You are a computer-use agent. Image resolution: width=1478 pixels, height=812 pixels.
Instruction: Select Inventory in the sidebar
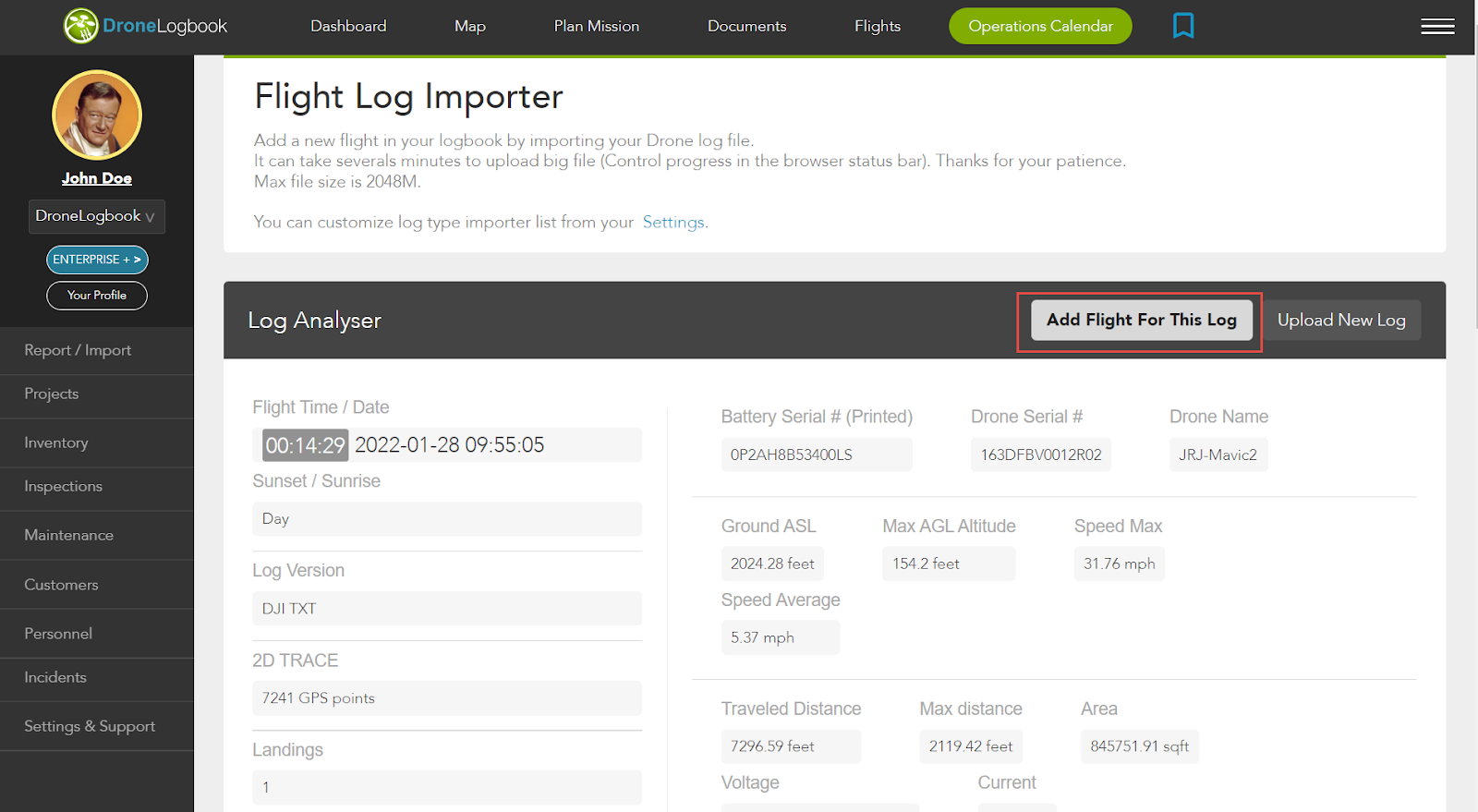[97, 442]
